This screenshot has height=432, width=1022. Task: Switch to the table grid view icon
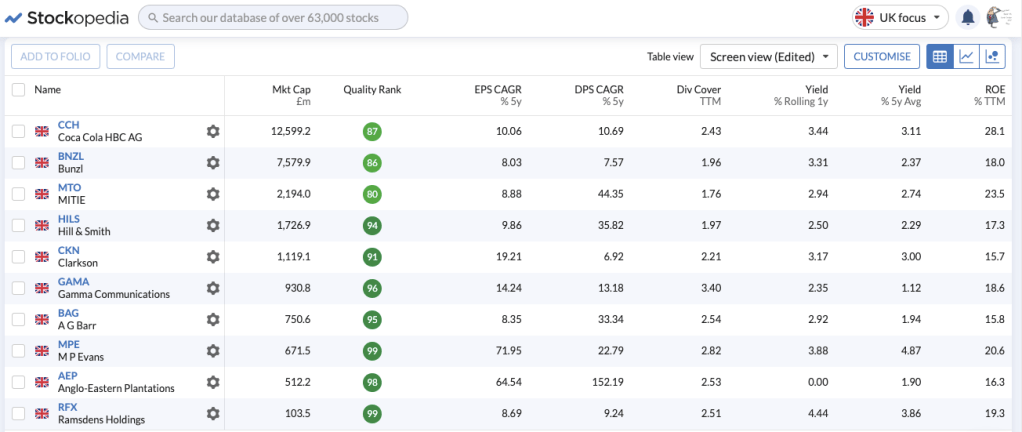pos(940,57)
